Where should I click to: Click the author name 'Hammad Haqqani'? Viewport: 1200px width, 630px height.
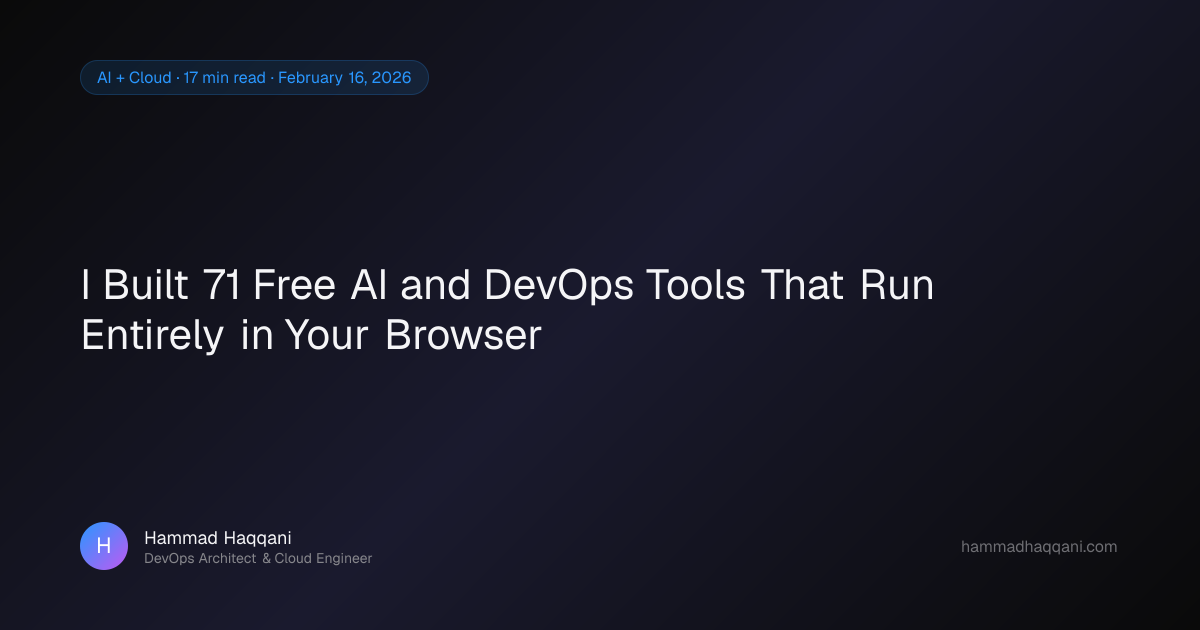point(218,538)
